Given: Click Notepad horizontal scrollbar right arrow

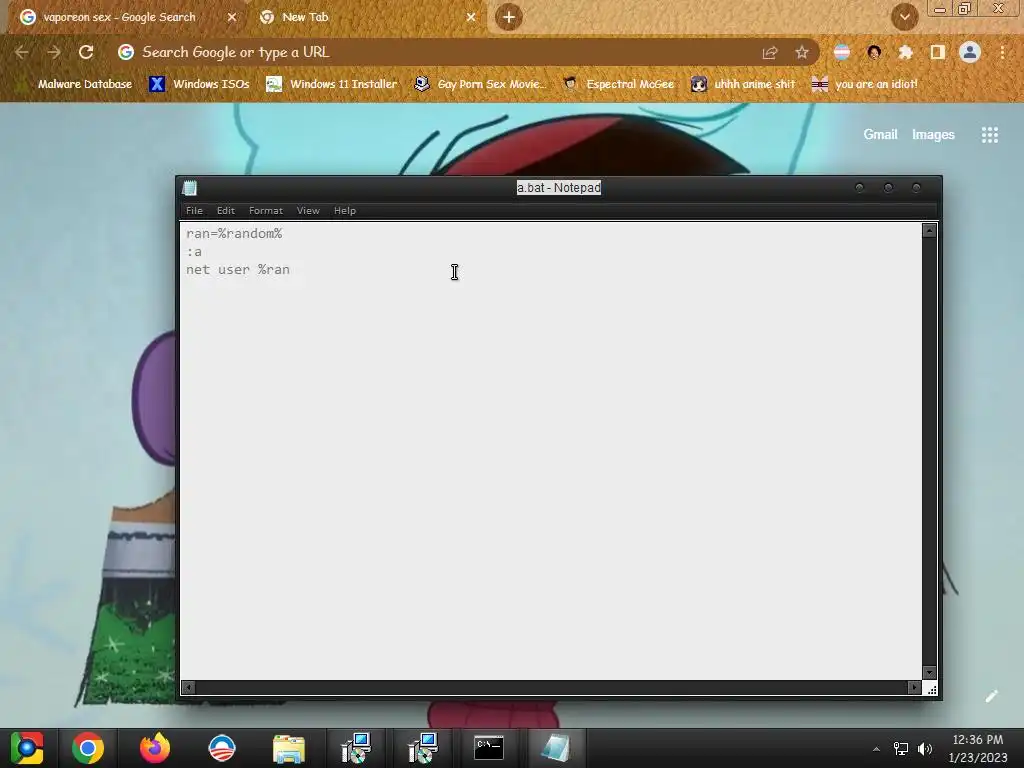Looking at the screenshot, I should (914, 687).
